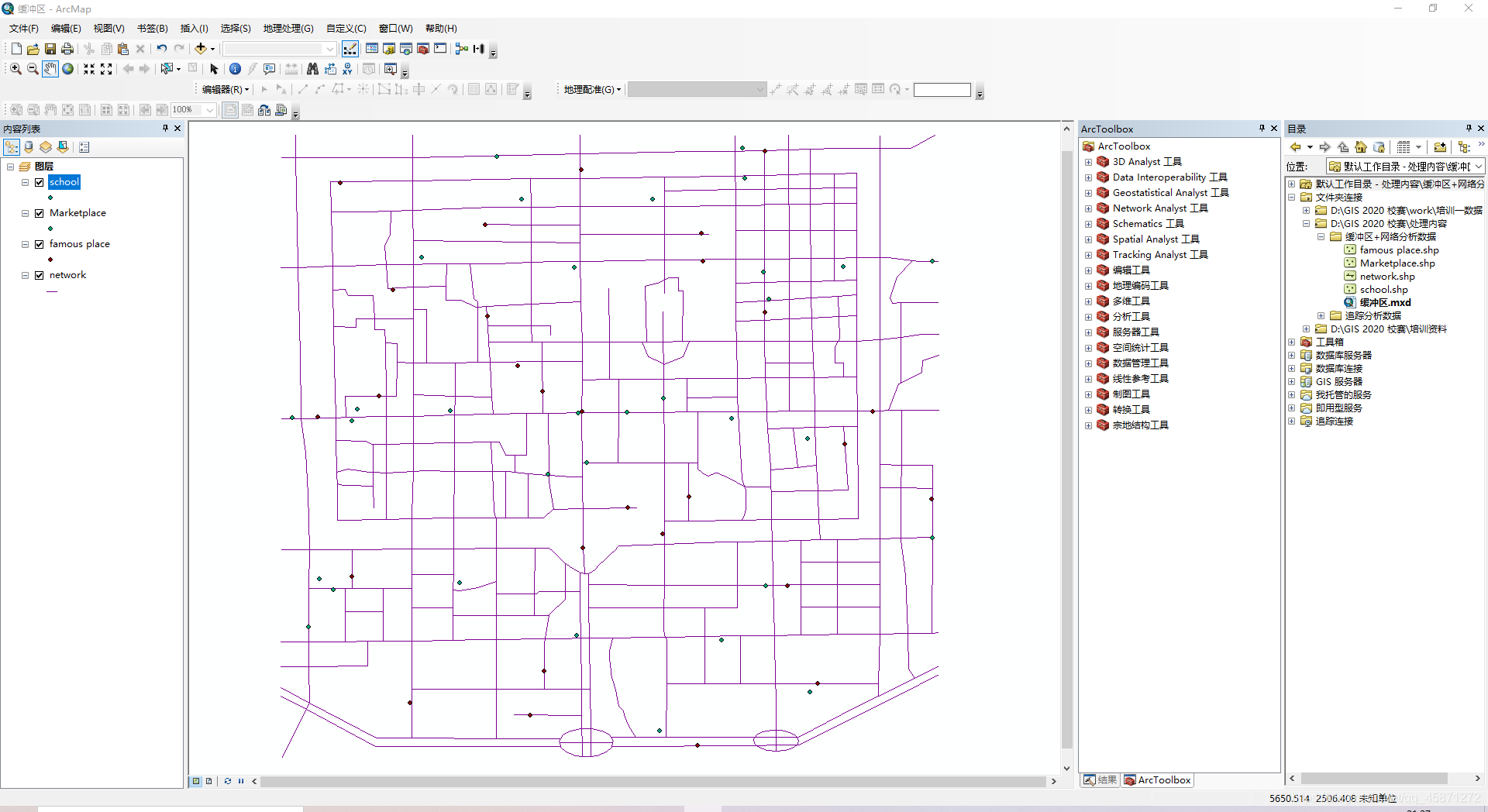Switch to List By Drawing Order
This screenshot has width=1488, height=812.
point(12,147)
